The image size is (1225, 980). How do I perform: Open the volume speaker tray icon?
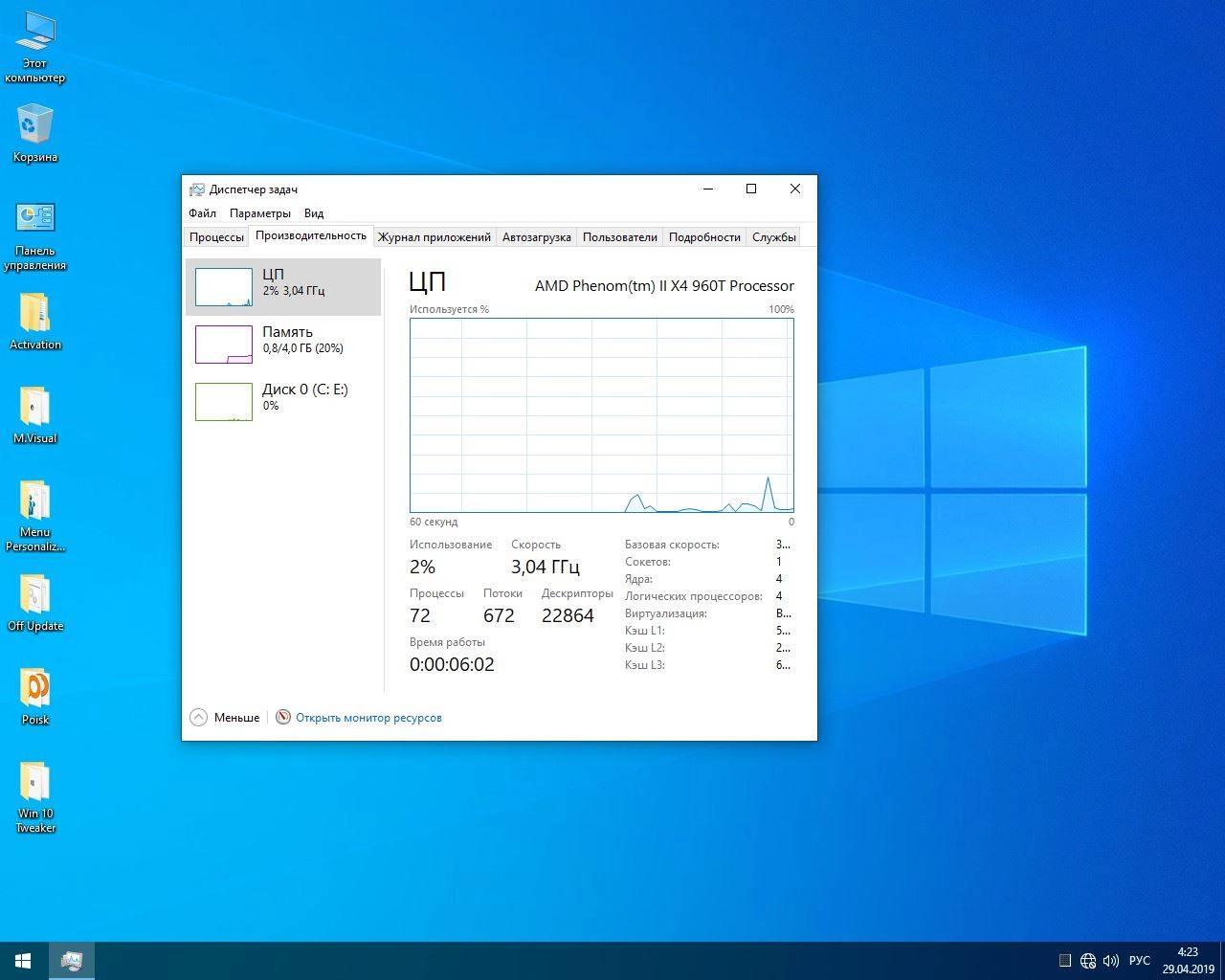click(x=1111, y=961)
